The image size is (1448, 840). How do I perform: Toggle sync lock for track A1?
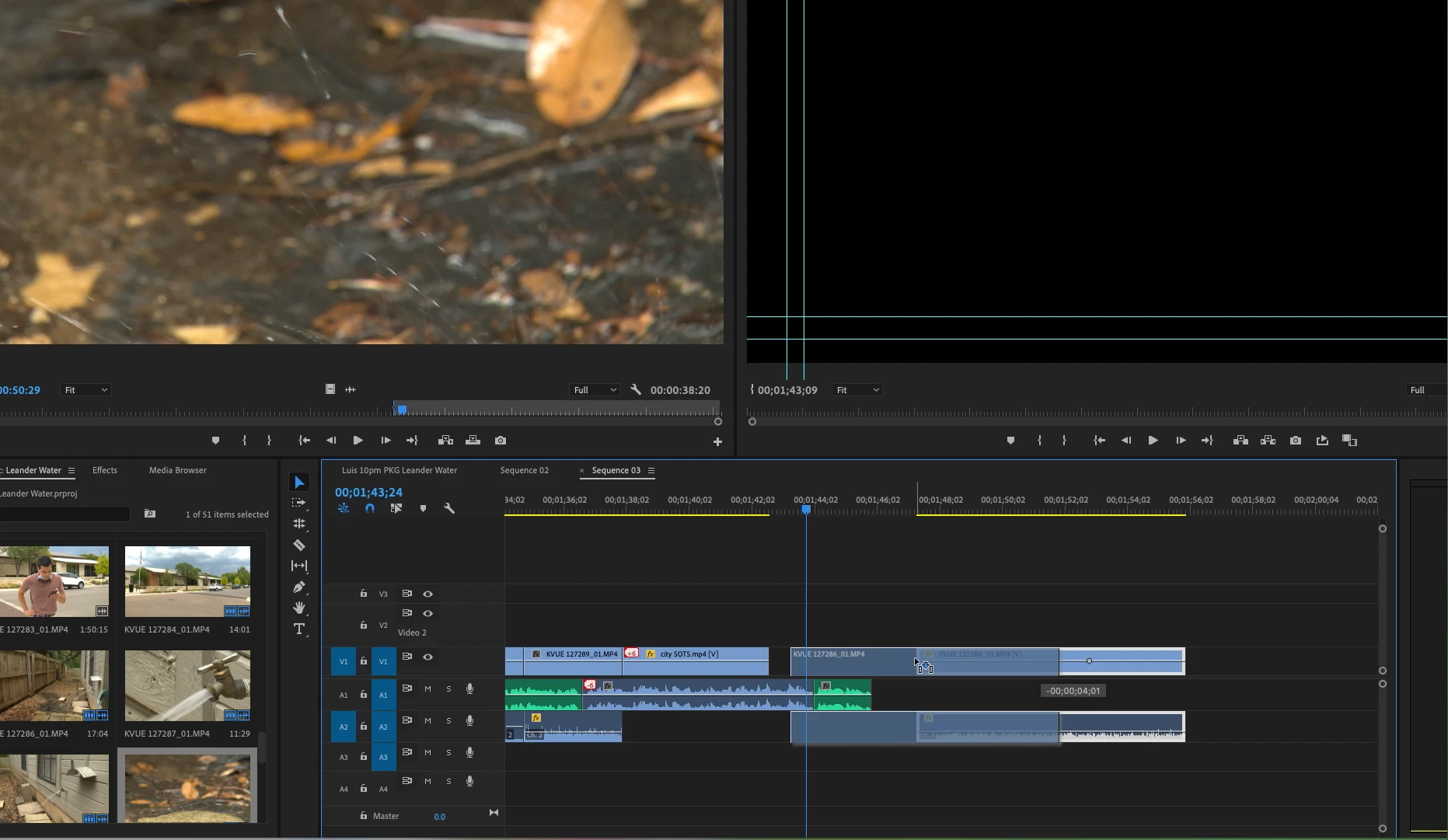pos(406,688)
